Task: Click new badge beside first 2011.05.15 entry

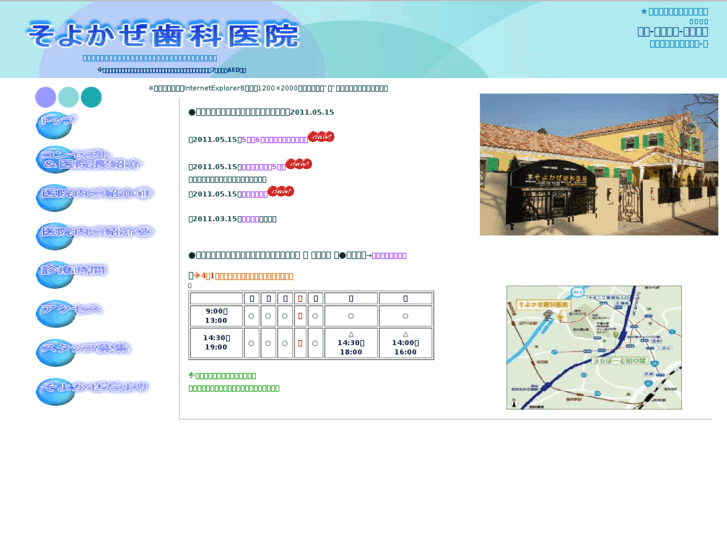Action: click(x=321, y=137)
